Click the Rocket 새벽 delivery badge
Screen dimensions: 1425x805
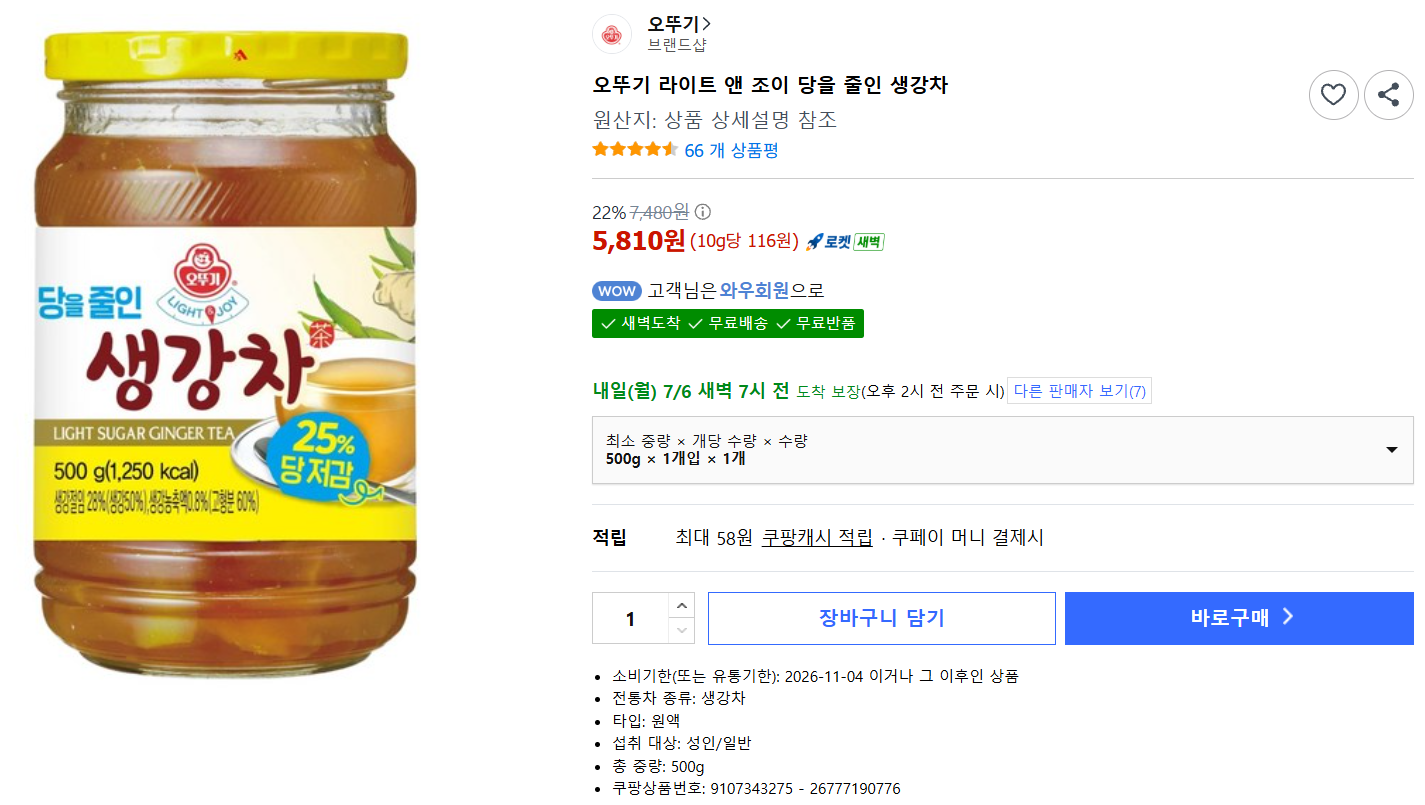coord(845,242)
